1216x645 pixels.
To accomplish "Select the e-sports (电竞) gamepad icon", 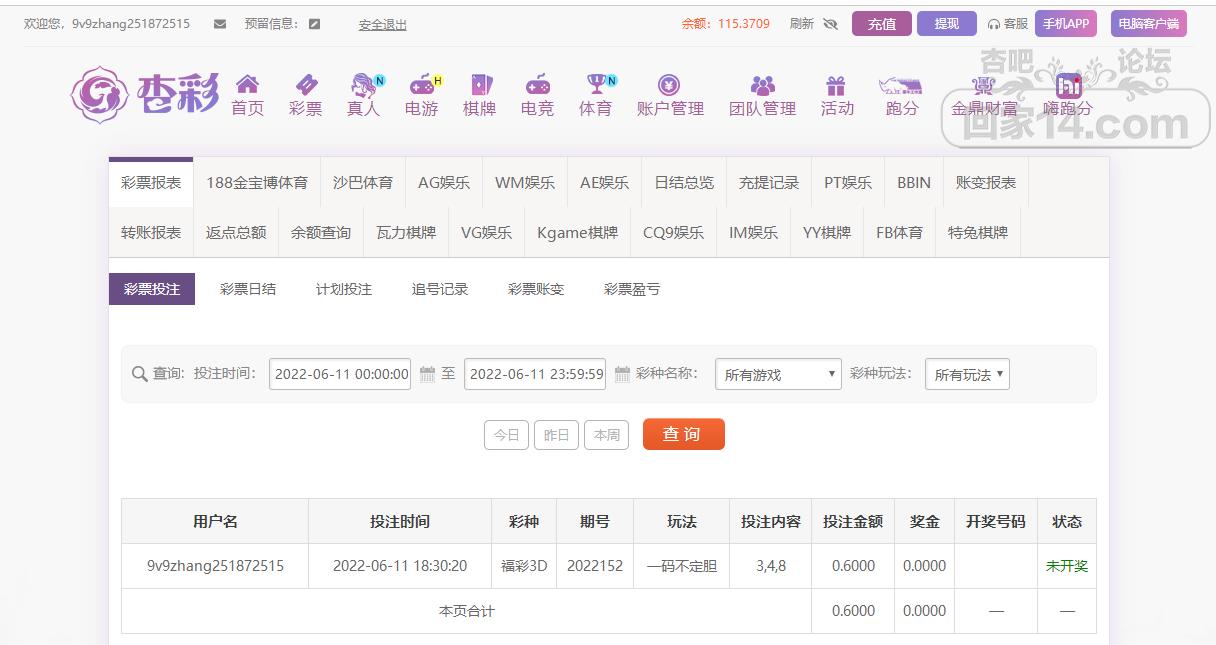I will (x=538, y=84).
